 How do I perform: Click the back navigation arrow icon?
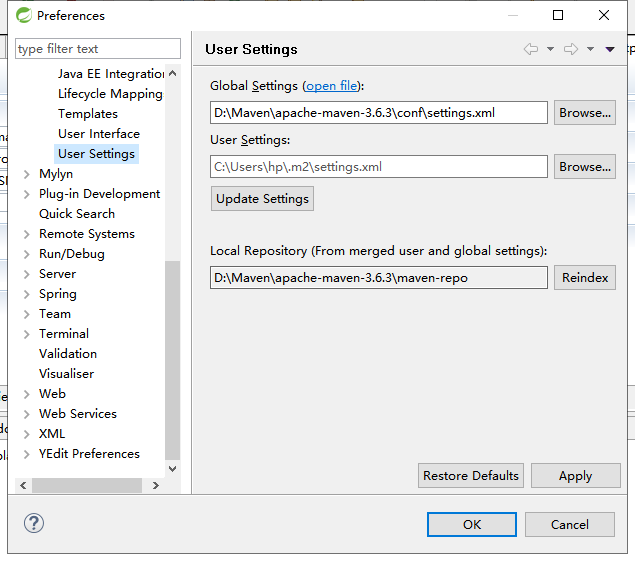531,49
